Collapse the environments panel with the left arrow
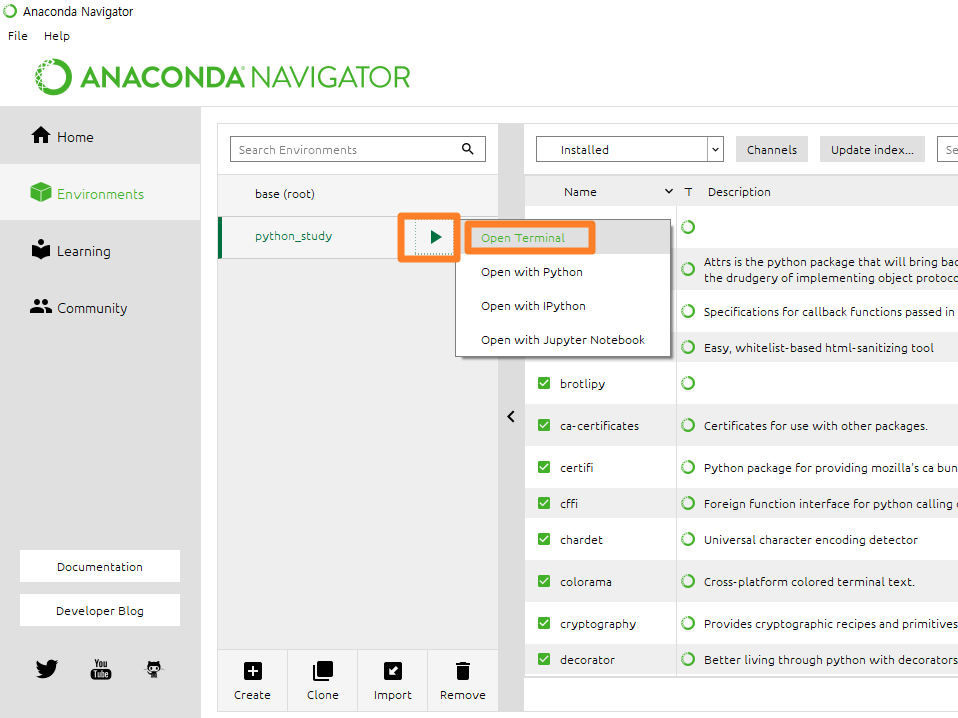958x718 pixels. coord(511,417)
